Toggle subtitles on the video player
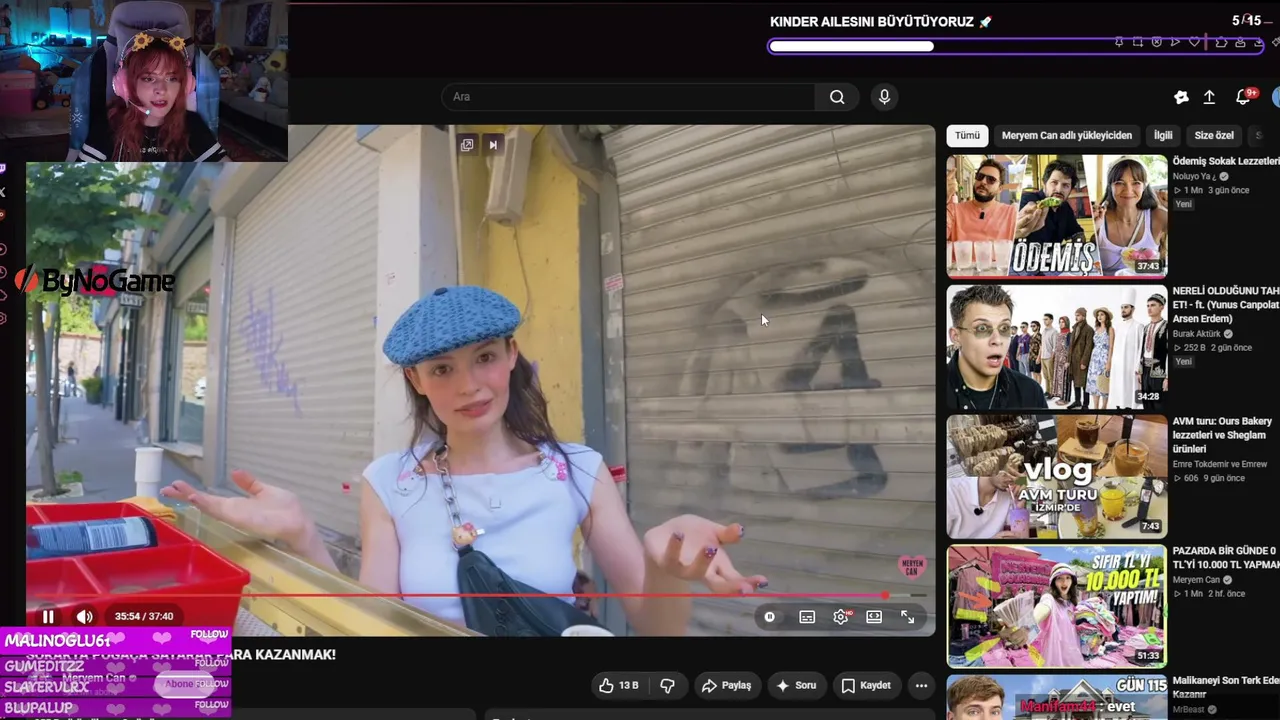This screenshot has height=720, width=1280. click(x=807, y=617)
